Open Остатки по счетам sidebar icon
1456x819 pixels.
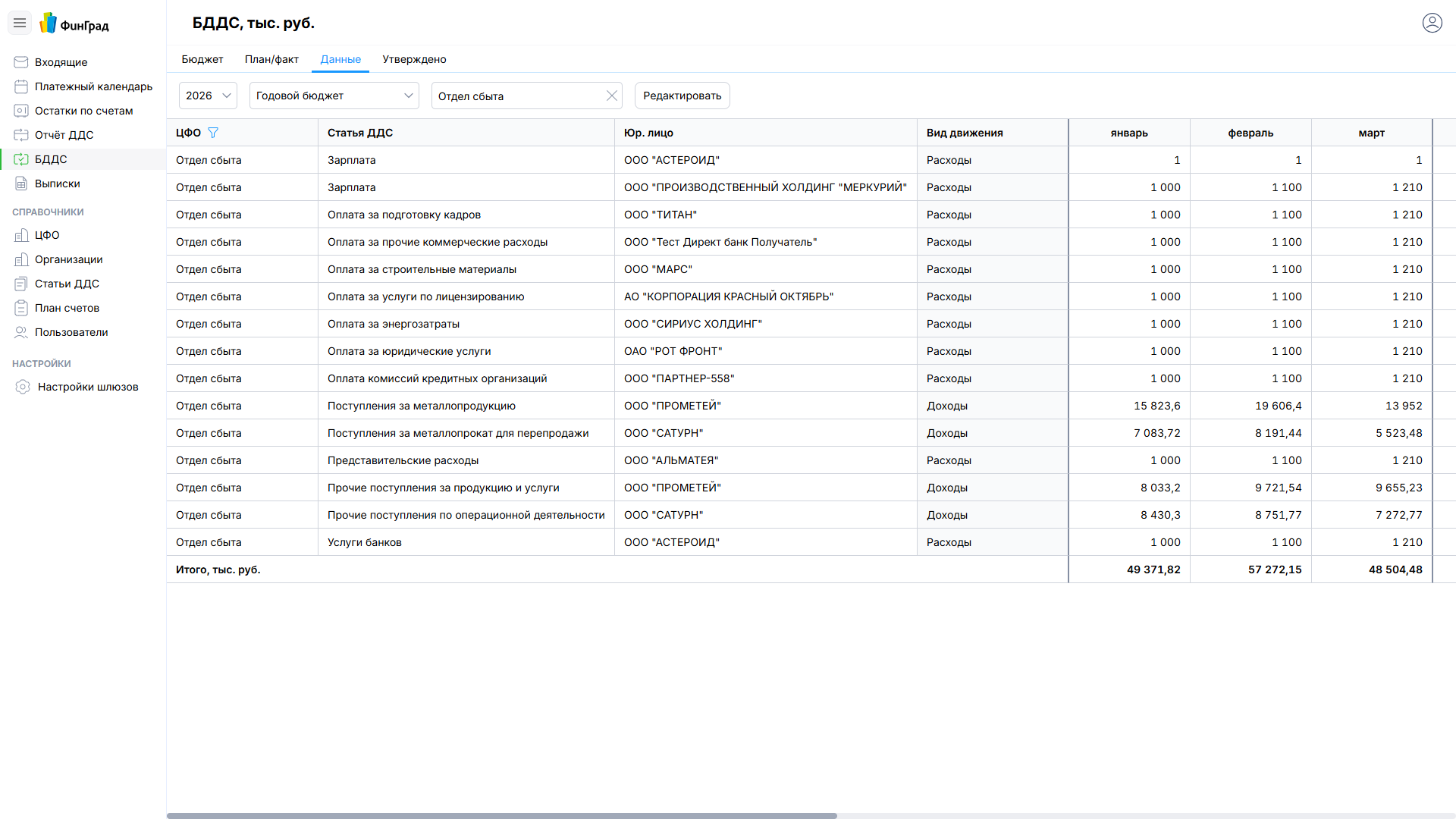[x=21, y=111]
